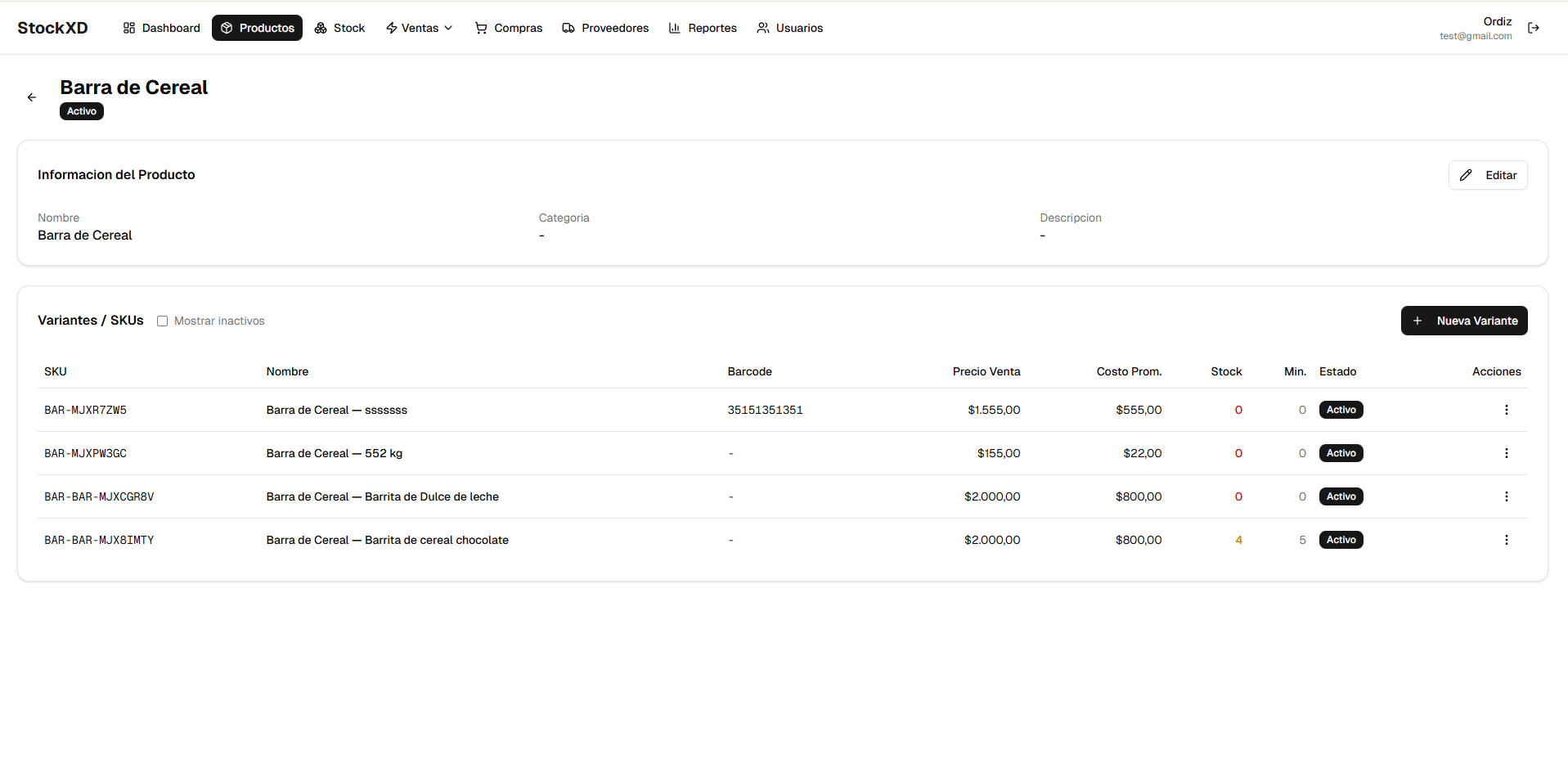Go to Dashboard from the nav bar
This screenshot has height=777, width=1568.
[161, 28]
